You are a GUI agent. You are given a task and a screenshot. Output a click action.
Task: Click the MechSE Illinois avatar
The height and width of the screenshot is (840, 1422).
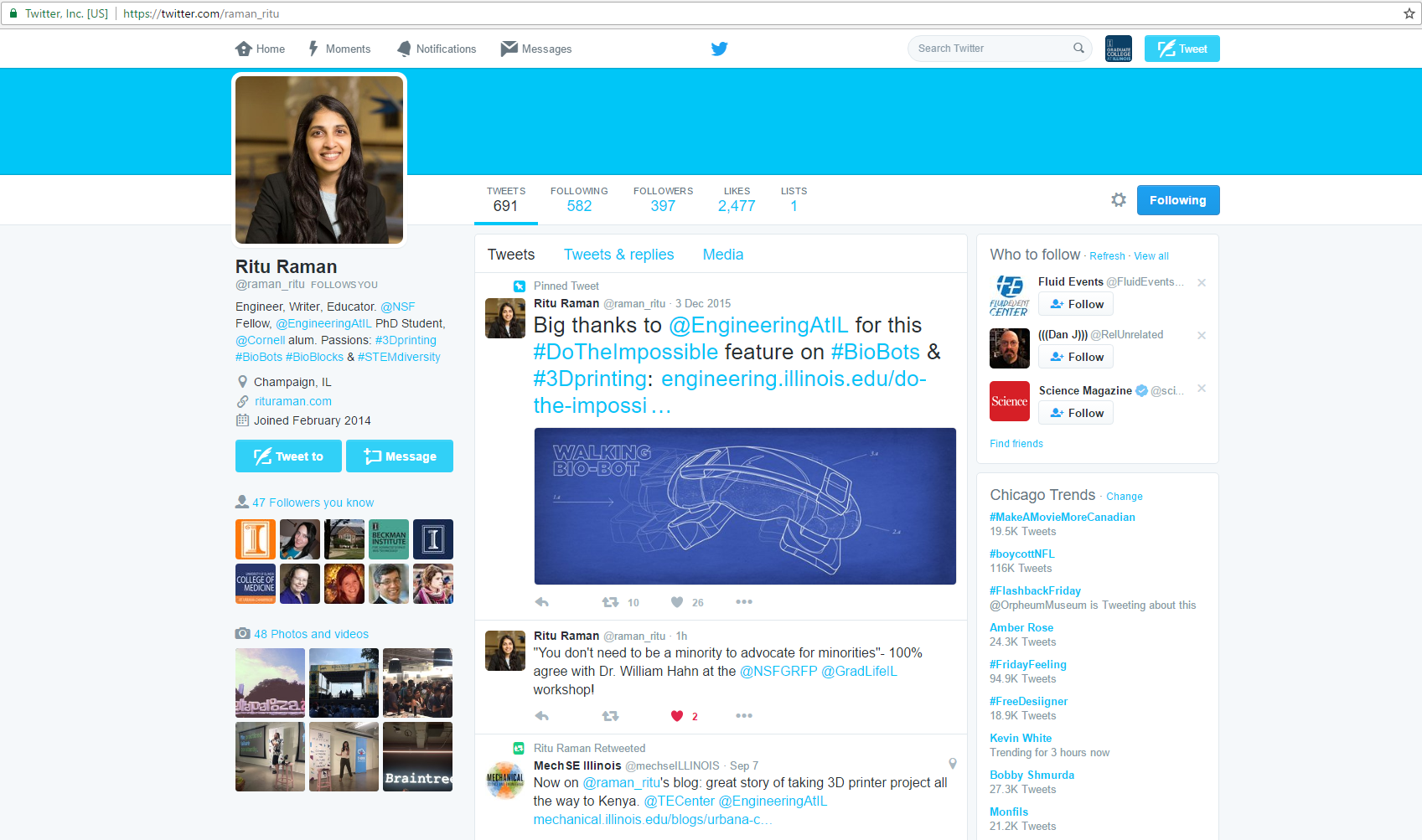pyautogui.click(x=505, y=780)
